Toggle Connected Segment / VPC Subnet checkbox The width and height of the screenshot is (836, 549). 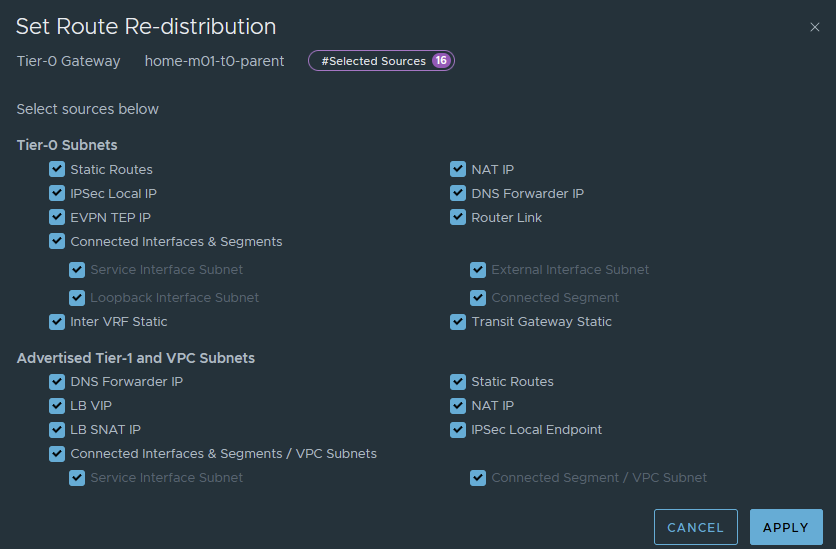pyautogui.click(x=478, y=478)
